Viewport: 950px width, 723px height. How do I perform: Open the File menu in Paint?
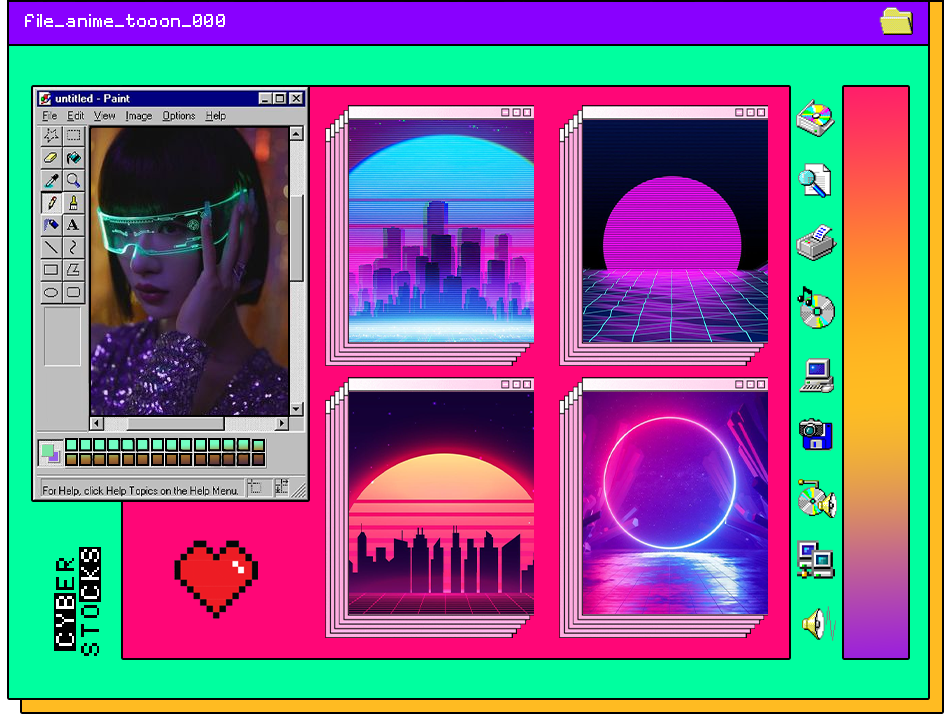(50, 116)
